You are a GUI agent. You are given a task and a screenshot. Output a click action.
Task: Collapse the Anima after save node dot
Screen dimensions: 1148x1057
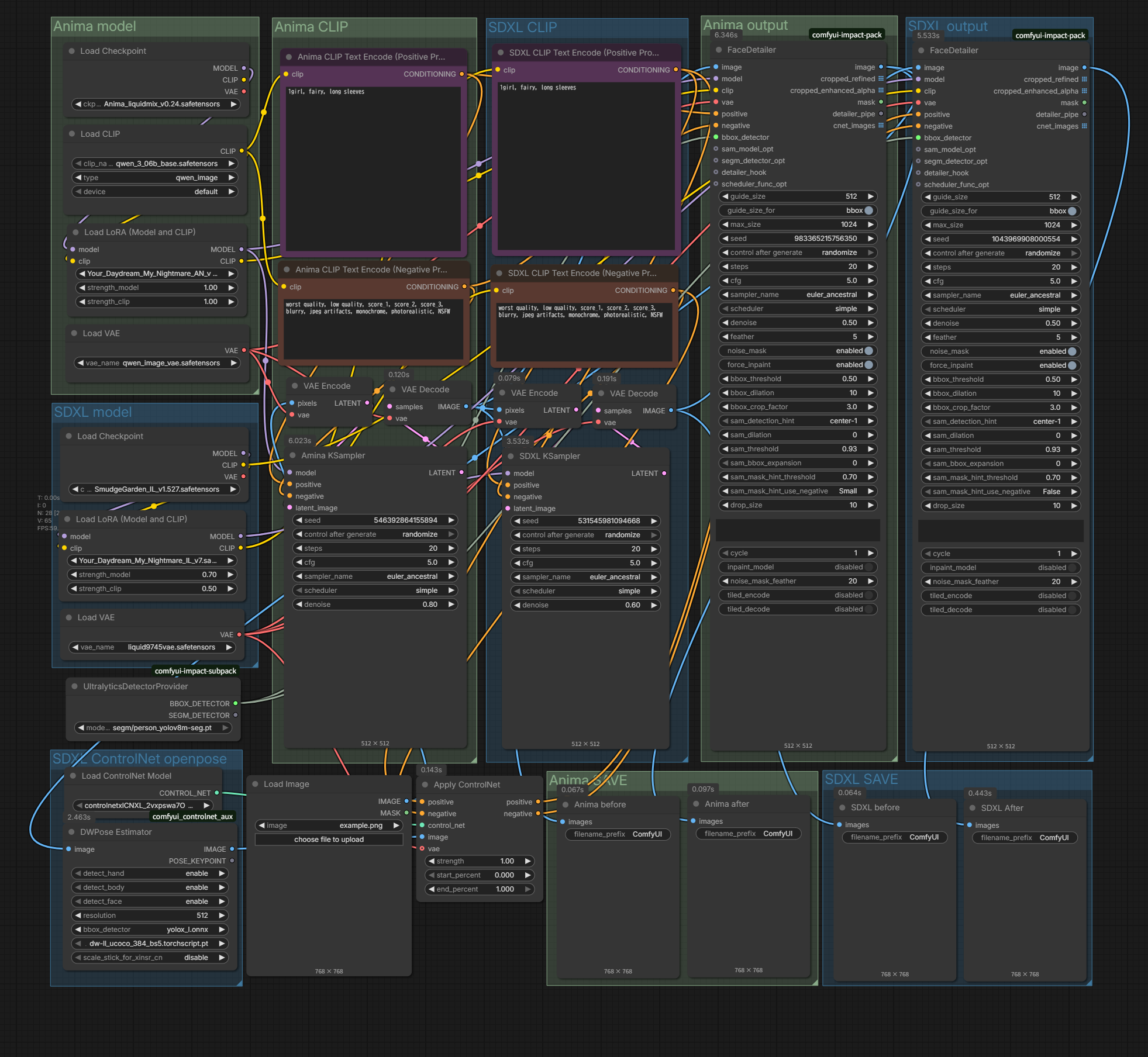click(x=697, y=804)
